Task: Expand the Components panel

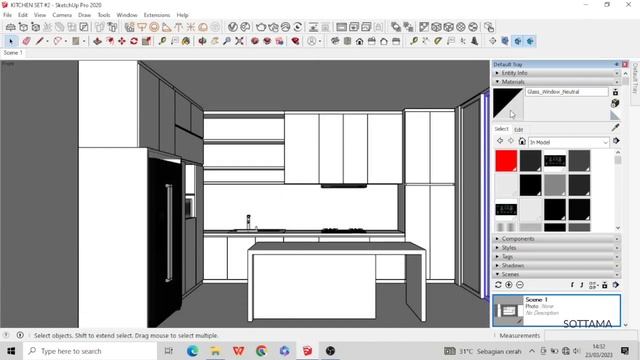Action: tap(556, 239)
